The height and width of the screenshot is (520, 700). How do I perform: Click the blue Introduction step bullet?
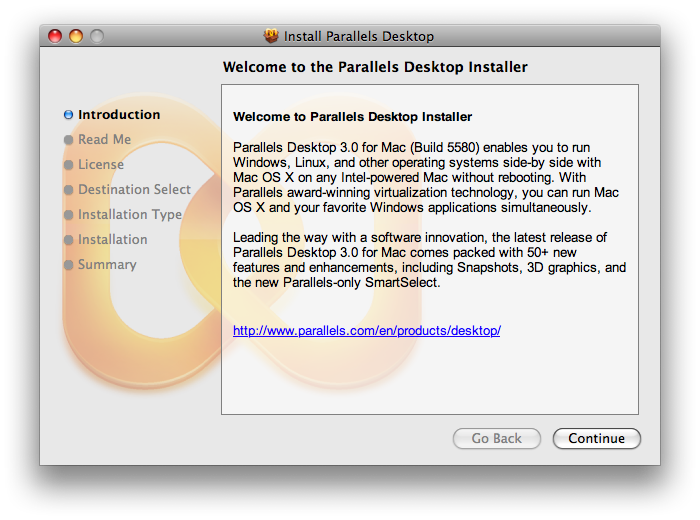[x=68, y=115]
